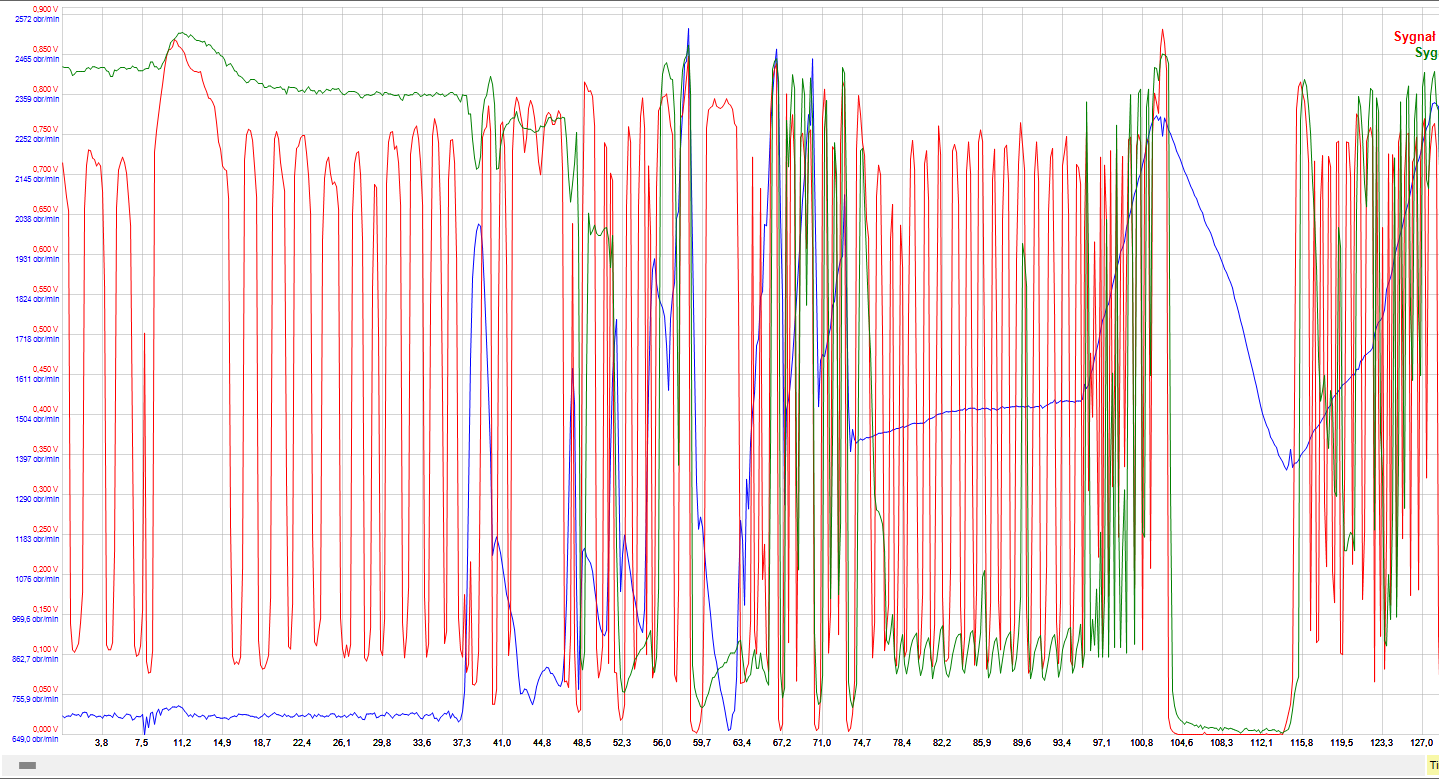This screenshot has height=779, width=1439.
Task: Click the 2038 obr/min axis label
Action: coord(37,219)
